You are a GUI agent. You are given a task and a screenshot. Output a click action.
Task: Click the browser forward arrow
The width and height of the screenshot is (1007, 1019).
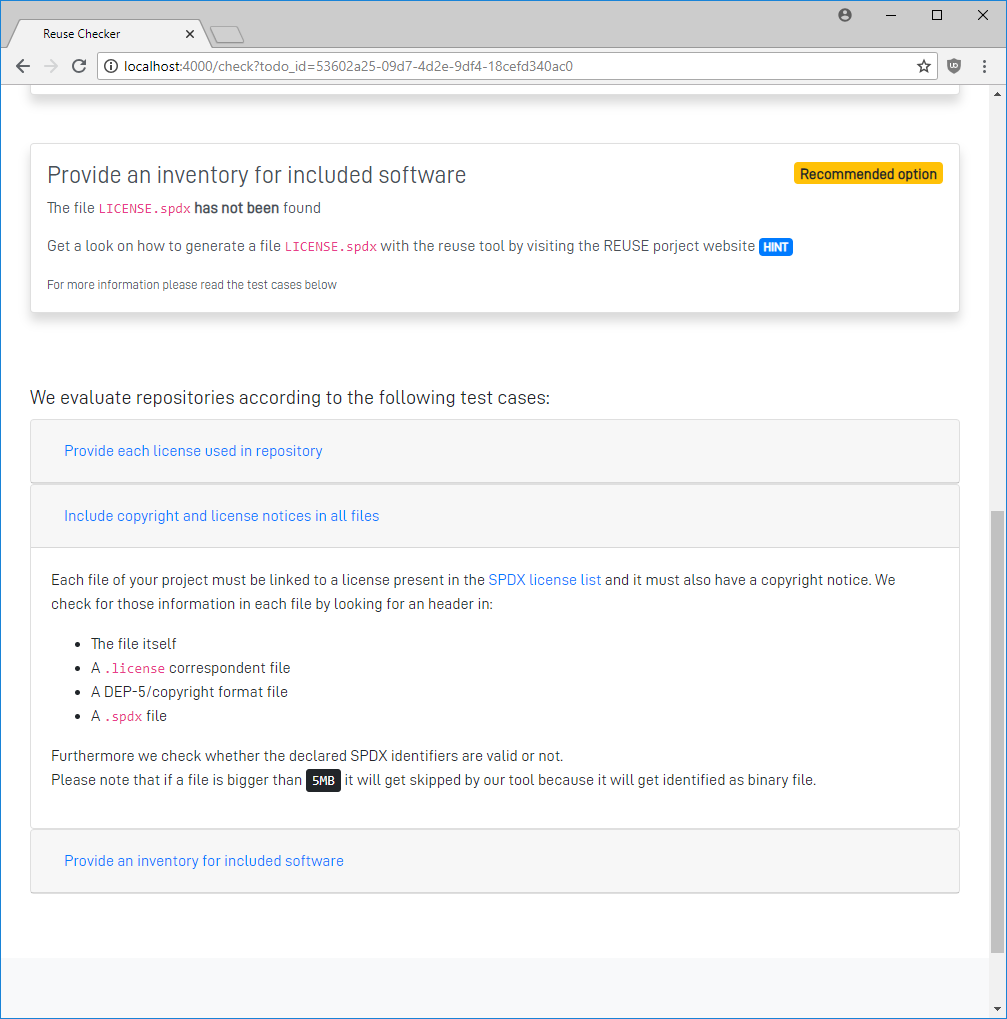point(51,66)
